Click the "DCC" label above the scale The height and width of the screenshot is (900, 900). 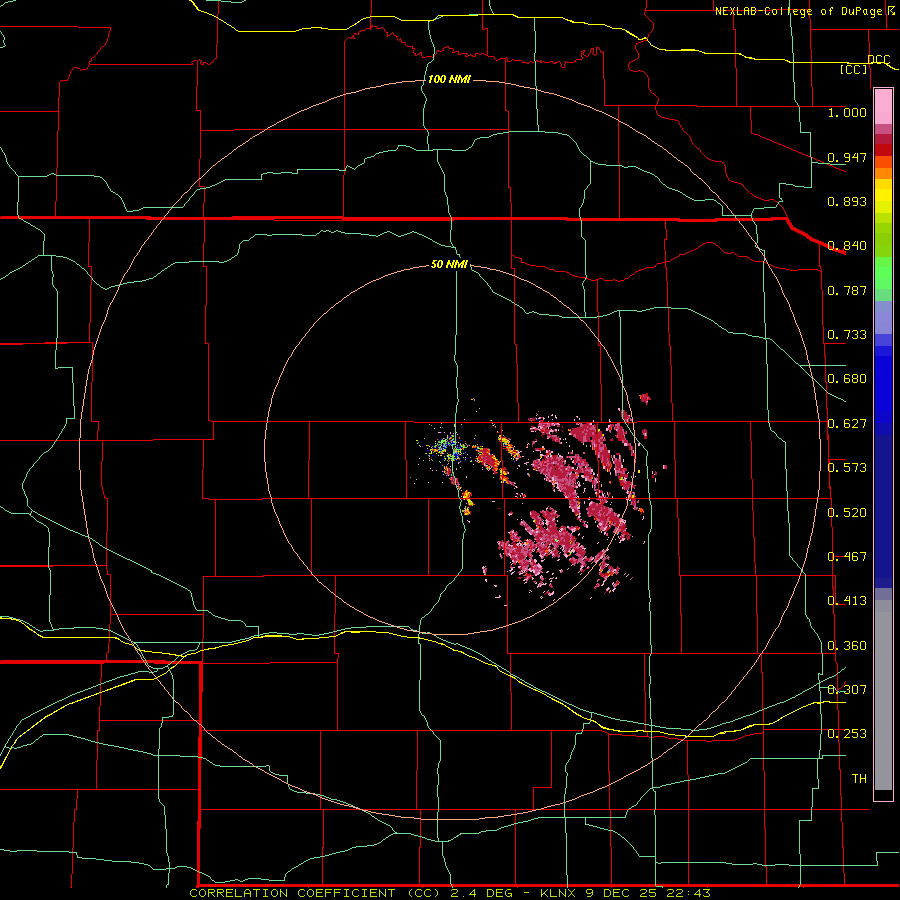pyautogui.click(x=878, y=60)
